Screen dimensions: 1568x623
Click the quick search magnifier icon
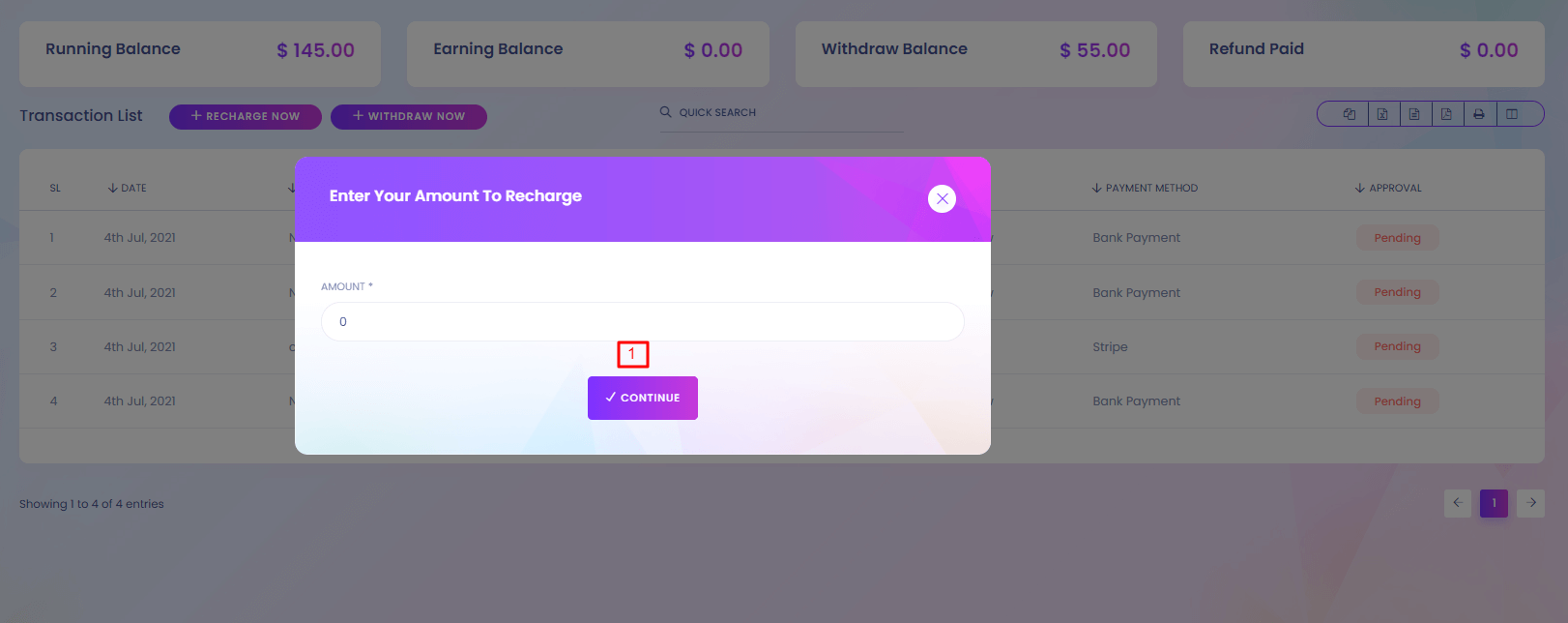(666, 112)
